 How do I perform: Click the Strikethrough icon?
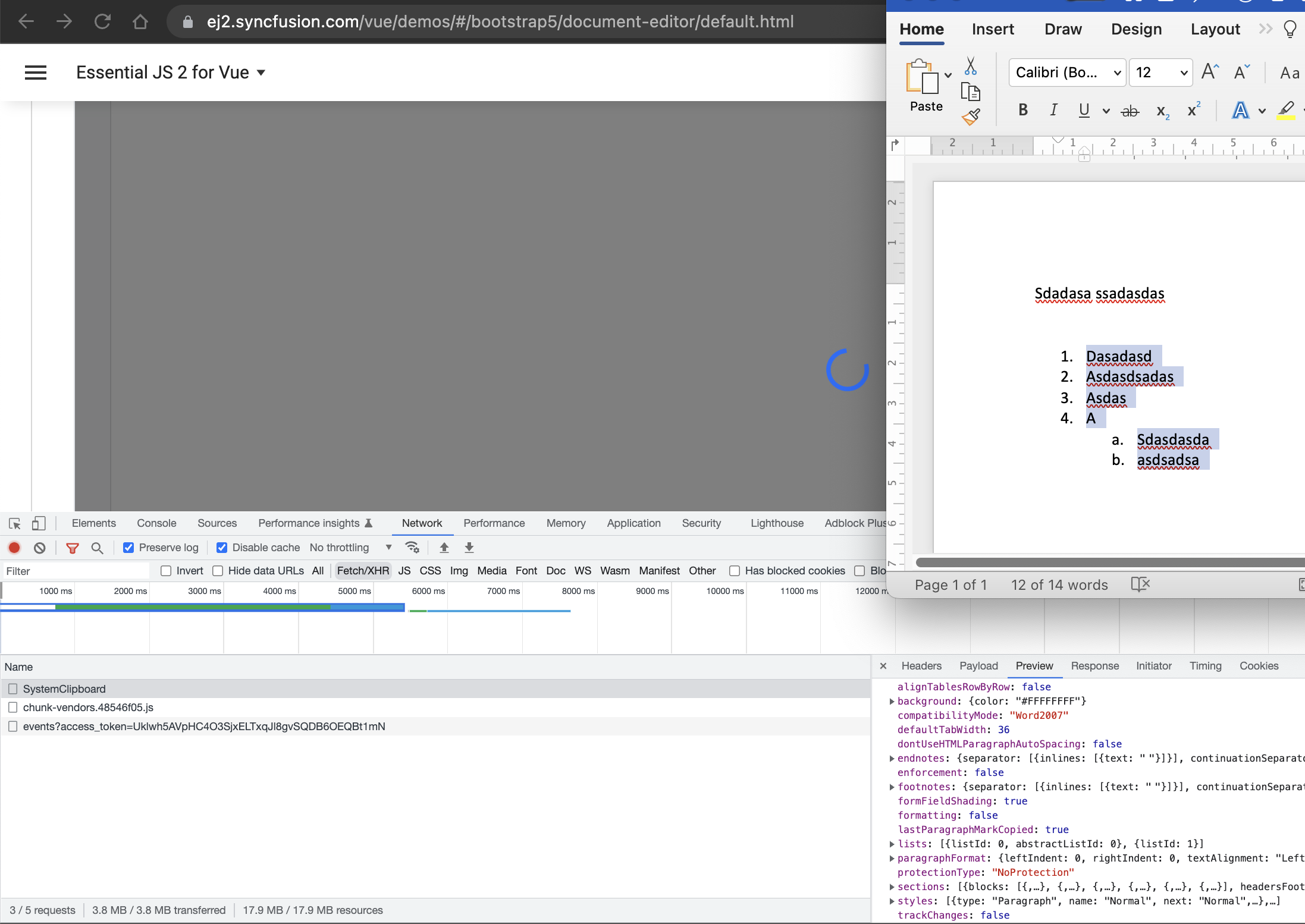1129,111
